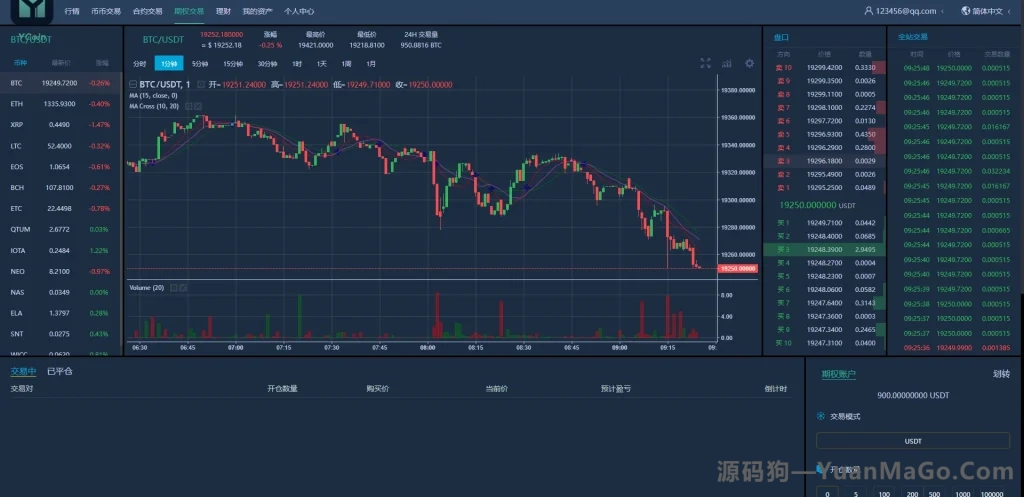Select IOTA row in coin list
Screen dimensions: 1024x497
[x=61, y=250]
